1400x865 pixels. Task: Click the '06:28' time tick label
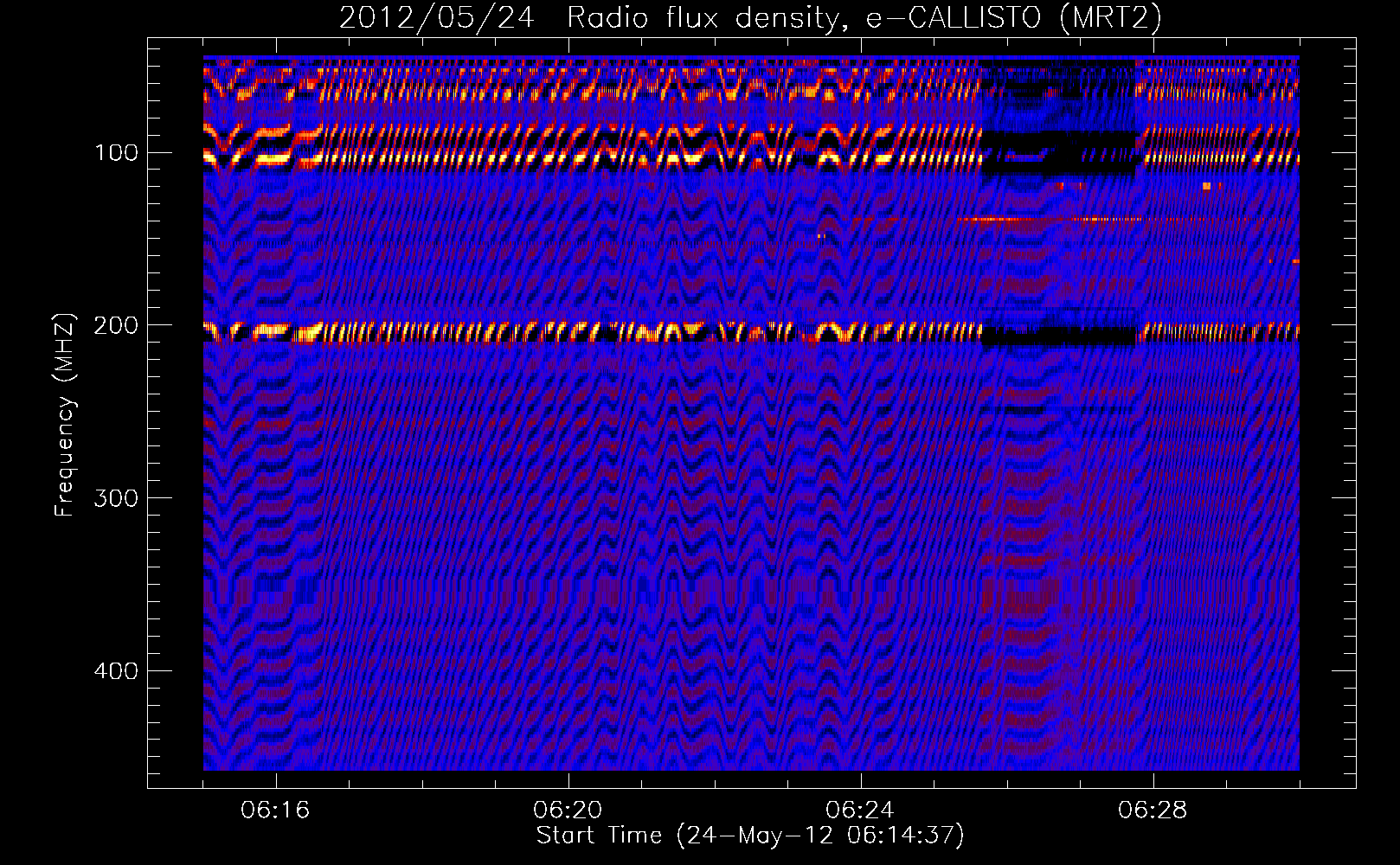click(1153, 811)
